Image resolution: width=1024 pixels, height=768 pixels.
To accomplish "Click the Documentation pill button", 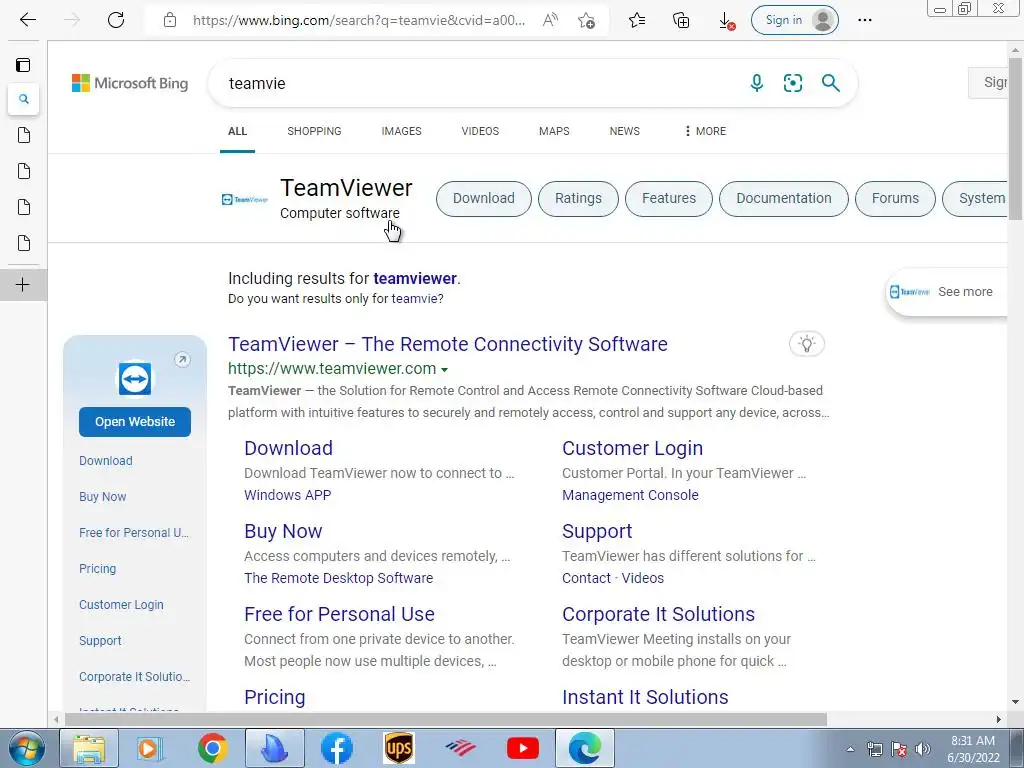I will [x=784, y=199].
